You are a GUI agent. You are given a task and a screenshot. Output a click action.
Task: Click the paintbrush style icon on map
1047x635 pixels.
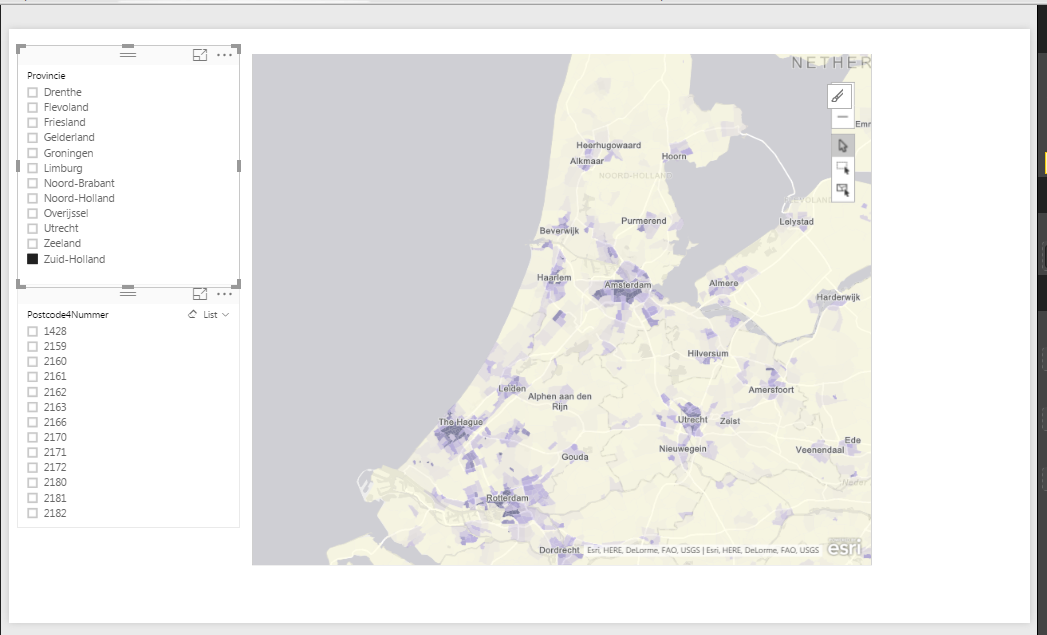click(839, 96)
